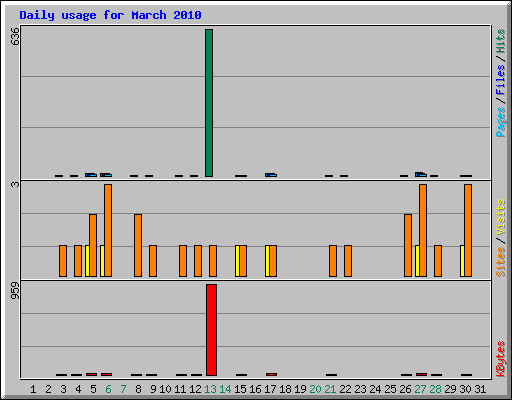This screenshot has height=400, width=512.
Task: Click the orange Sites bar for day 28
Action: (438, 261)
